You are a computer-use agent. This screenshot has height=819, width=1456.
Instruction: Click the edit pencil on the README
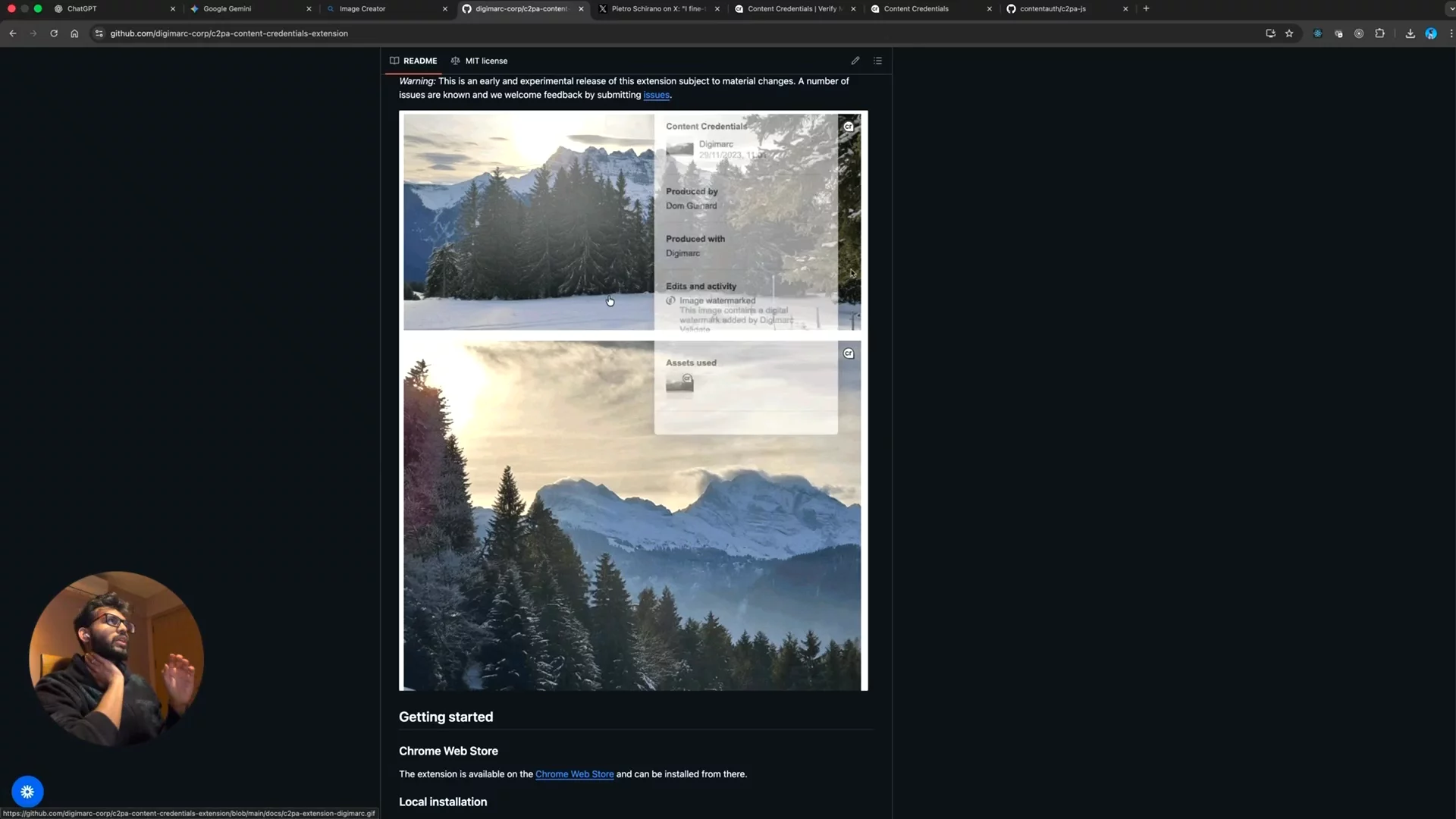pos(855,61)
